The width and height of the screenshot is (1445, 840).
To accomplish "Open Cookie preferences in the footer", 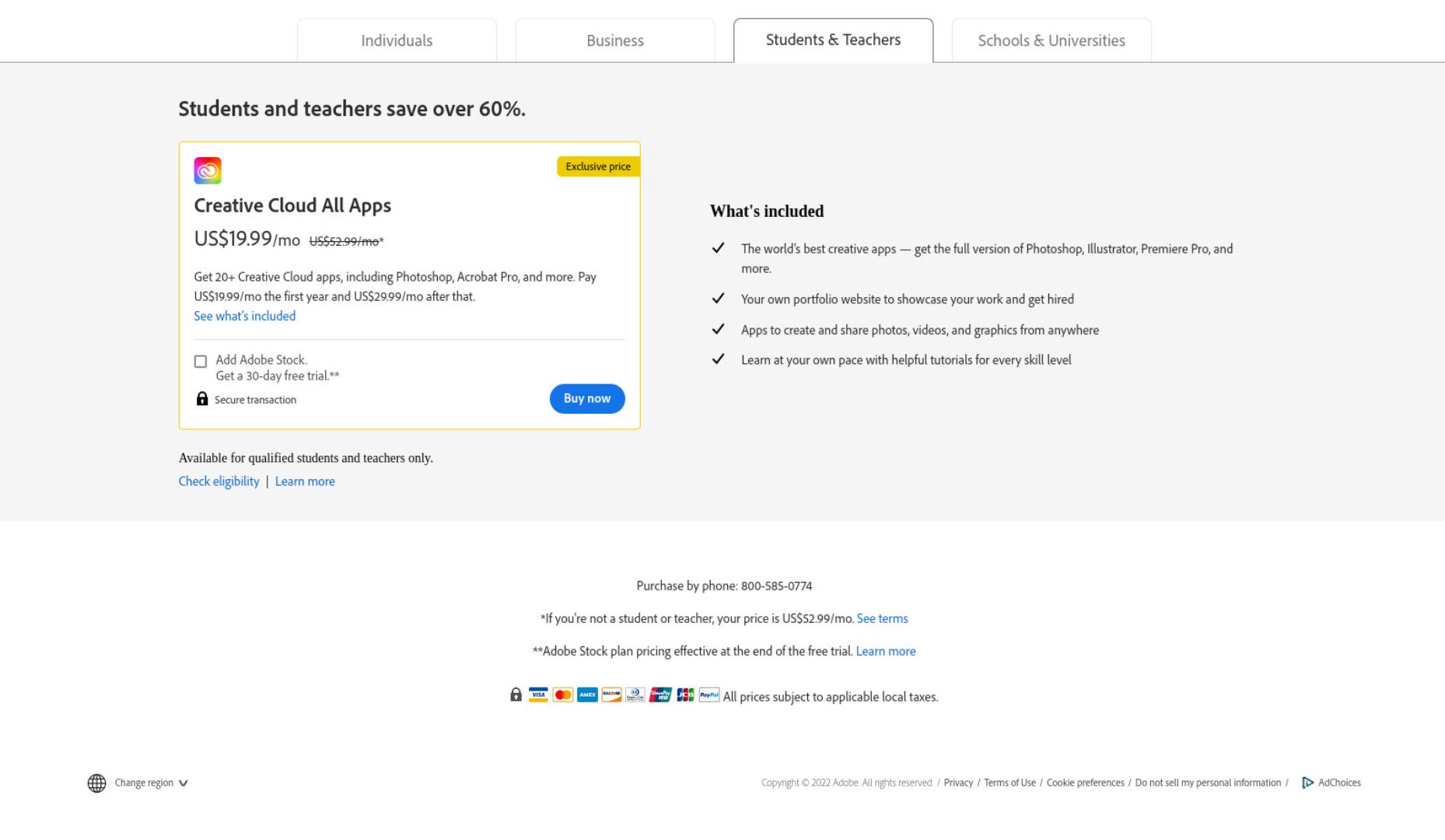I will pos(1085,782).
